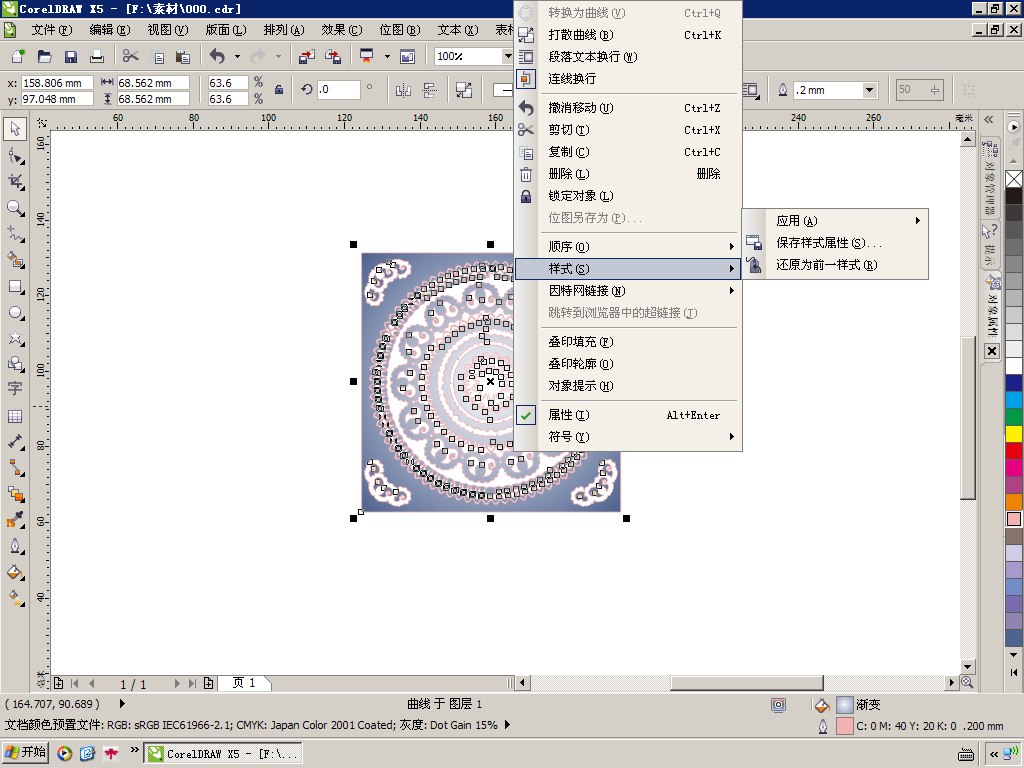
Task: Click the no-fill X swatch
Action: click(x=1014, y=179)
